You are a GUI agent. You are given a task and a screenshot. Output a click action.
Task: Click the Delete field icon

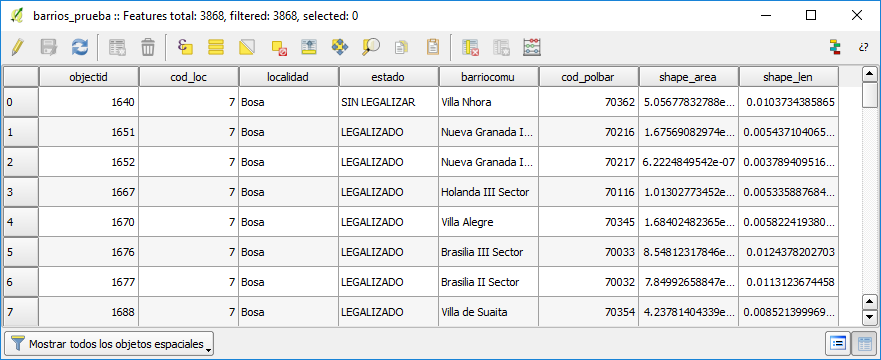[x=470, y=47]
